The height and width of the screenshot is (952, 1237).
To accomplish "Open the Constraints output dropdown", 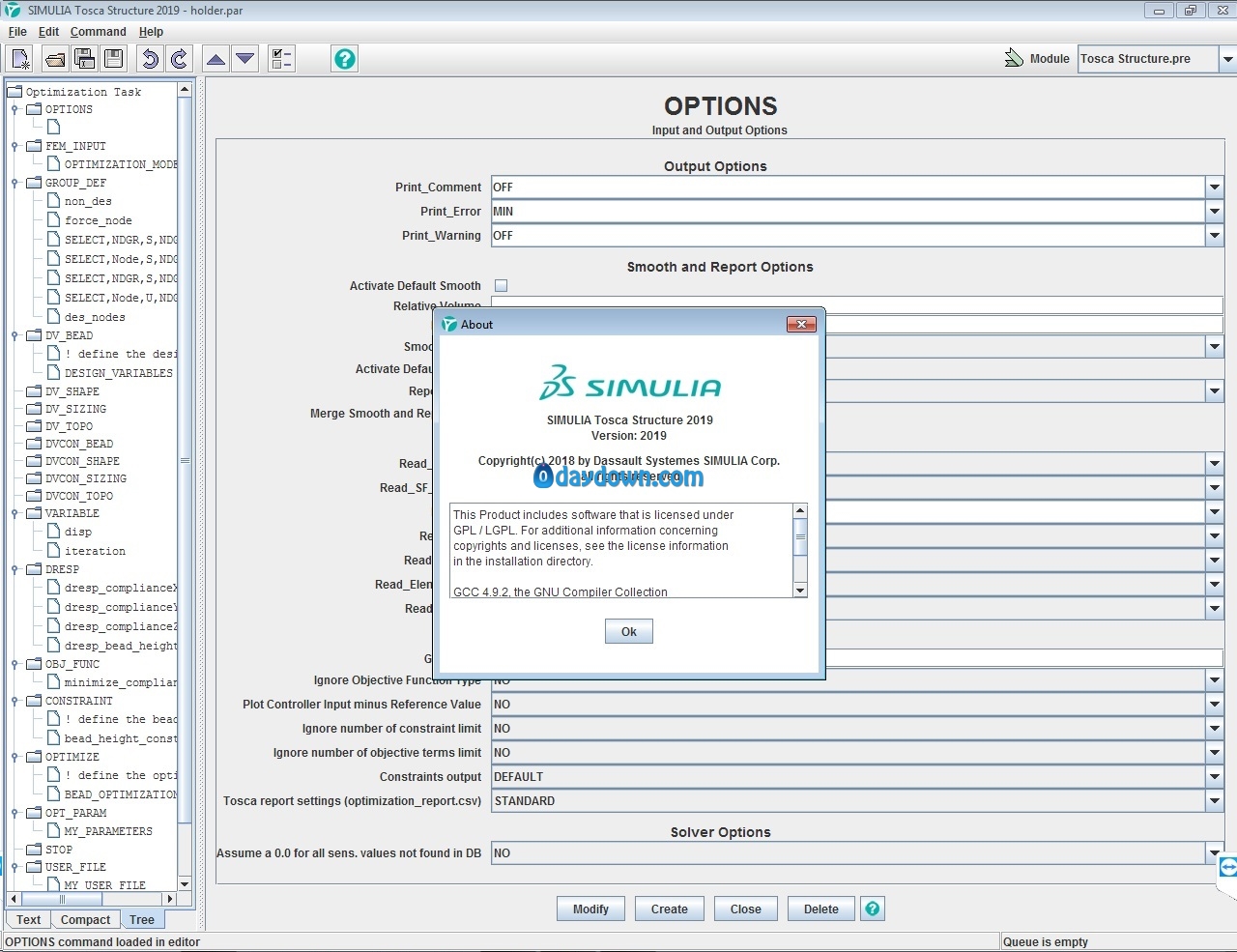I will 1214,777.
